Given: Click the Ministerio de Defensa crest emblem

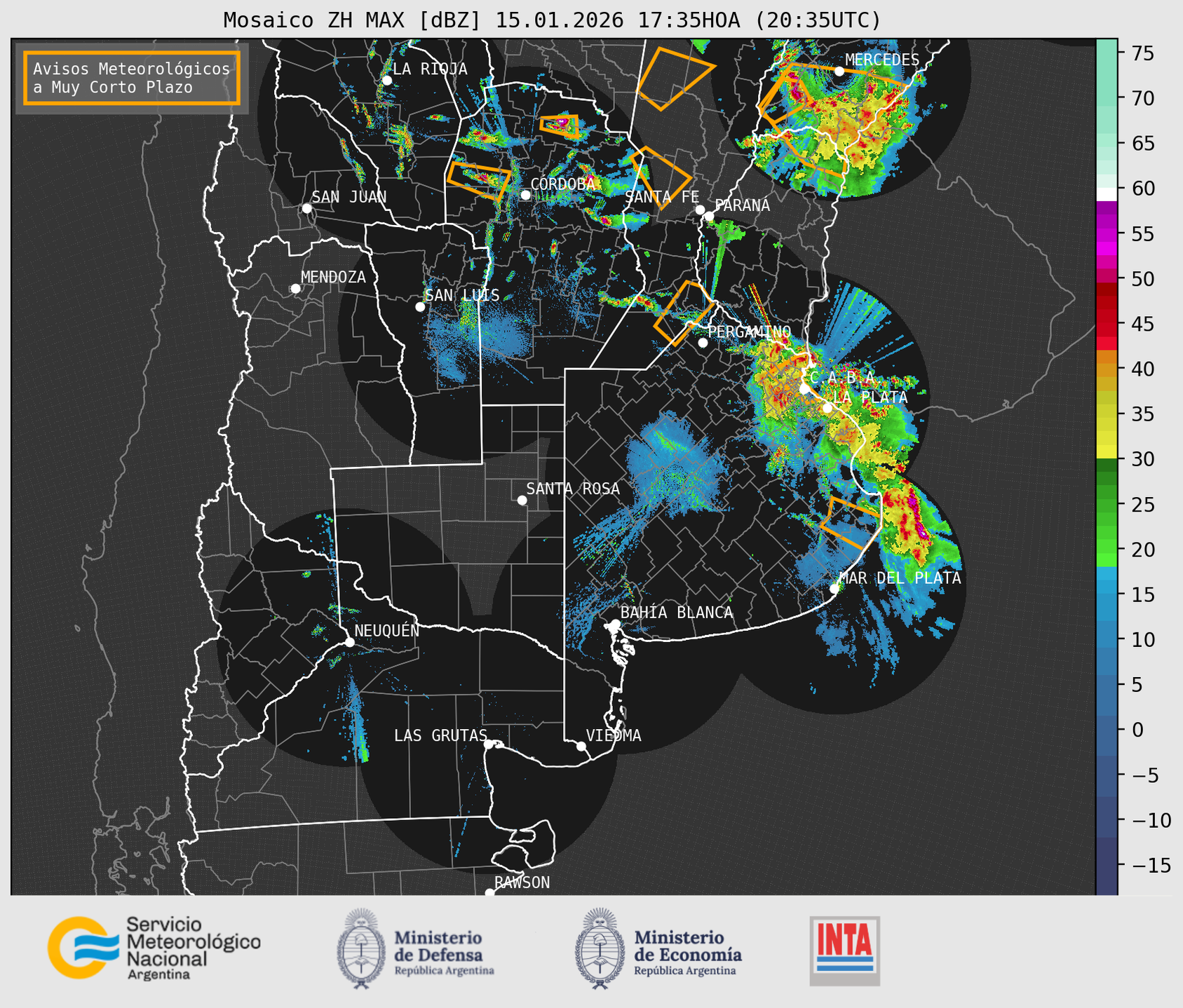Looking at the screenshot, I should [x=361, y=948].
